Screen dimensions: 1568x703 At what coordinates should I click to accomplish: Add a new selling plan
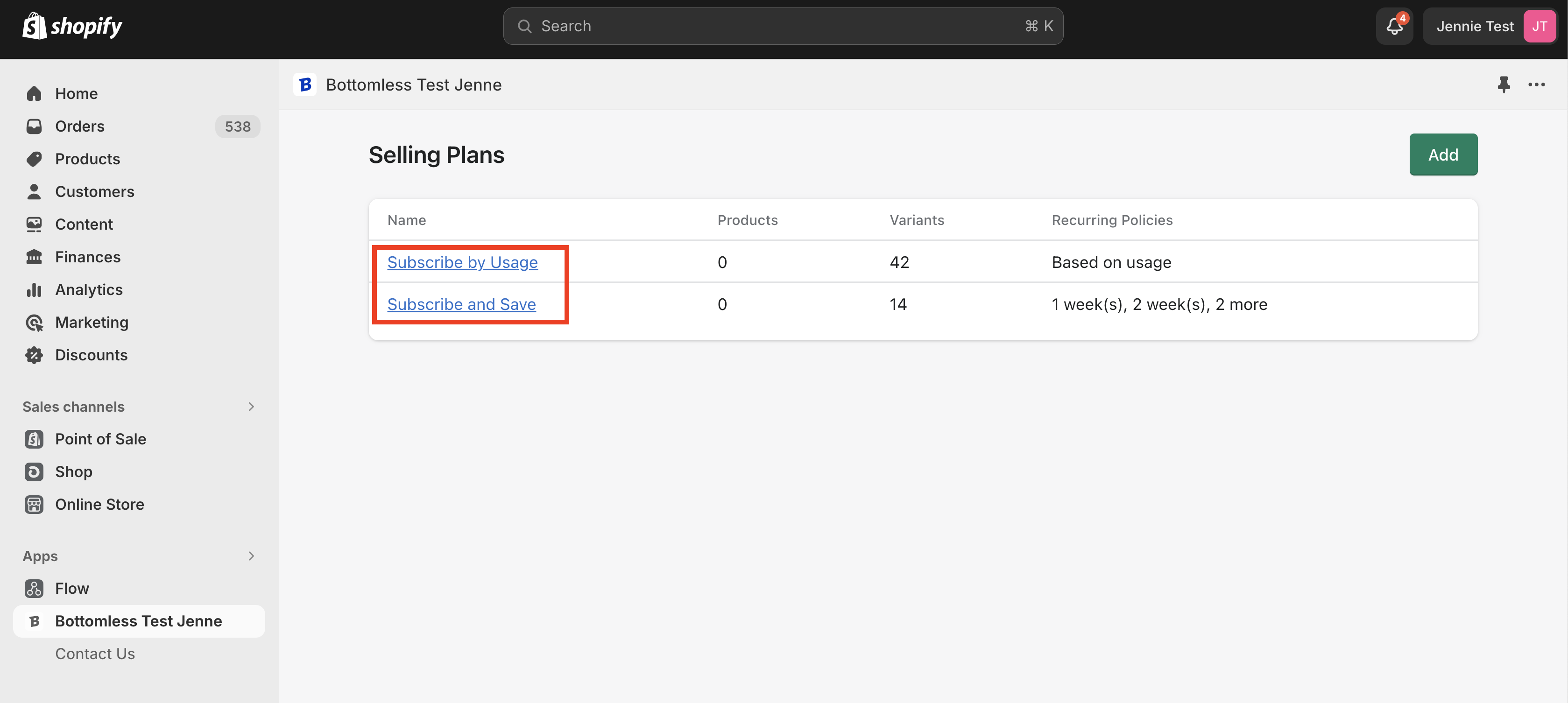[x=1443, y=155]
